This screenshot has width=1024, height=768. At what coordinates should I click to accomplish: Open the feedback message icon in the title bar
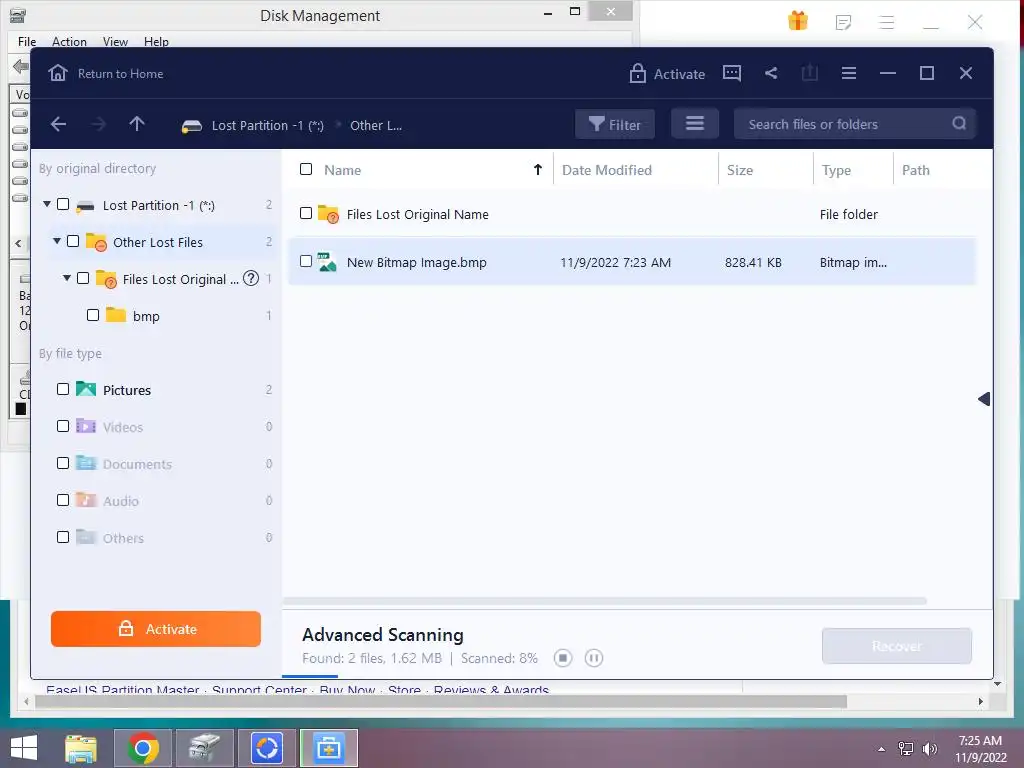pos(731,73)
